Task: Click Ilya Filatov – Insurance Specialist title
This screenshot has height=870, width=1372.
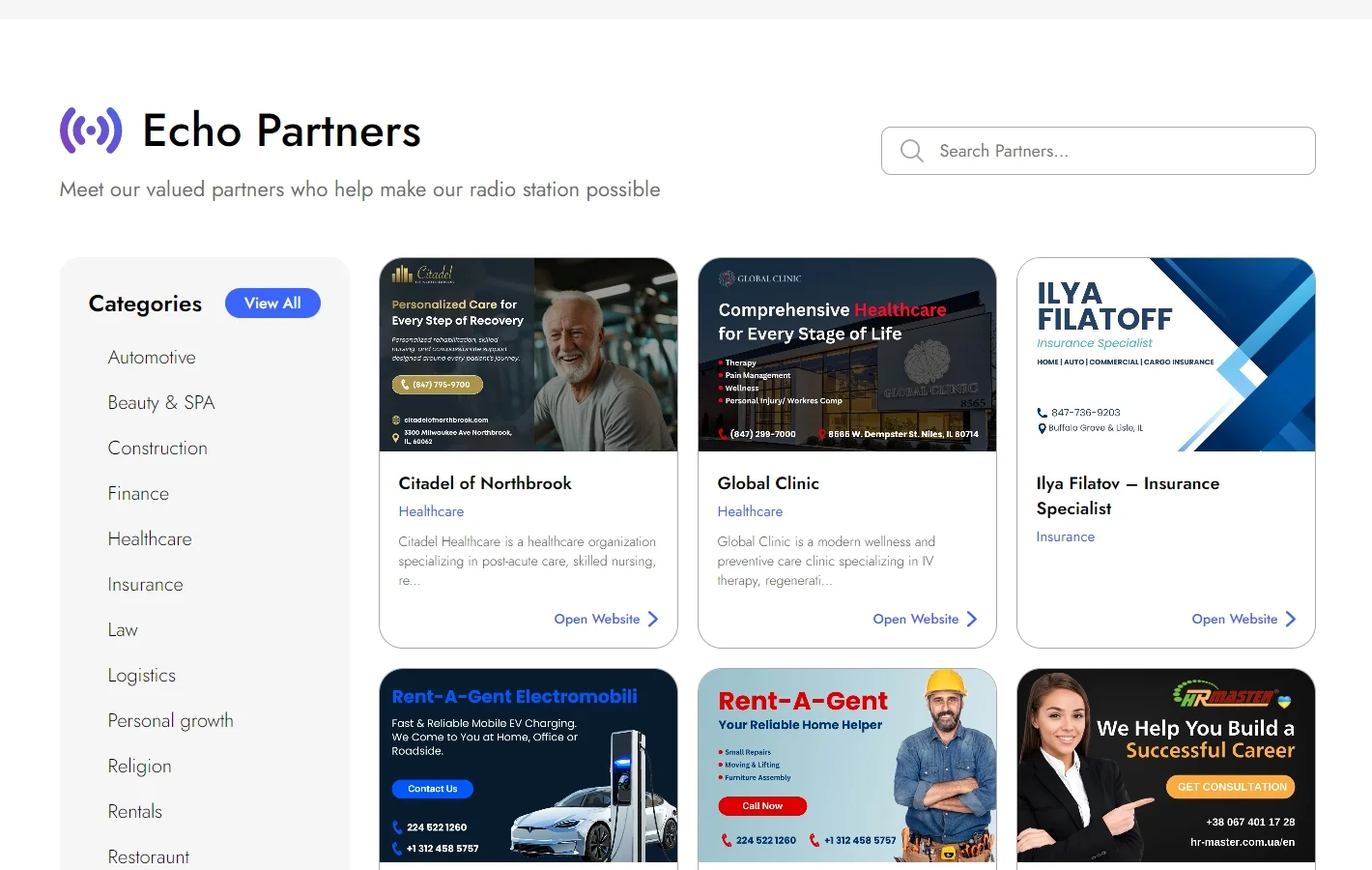Action: (1128, 496)
